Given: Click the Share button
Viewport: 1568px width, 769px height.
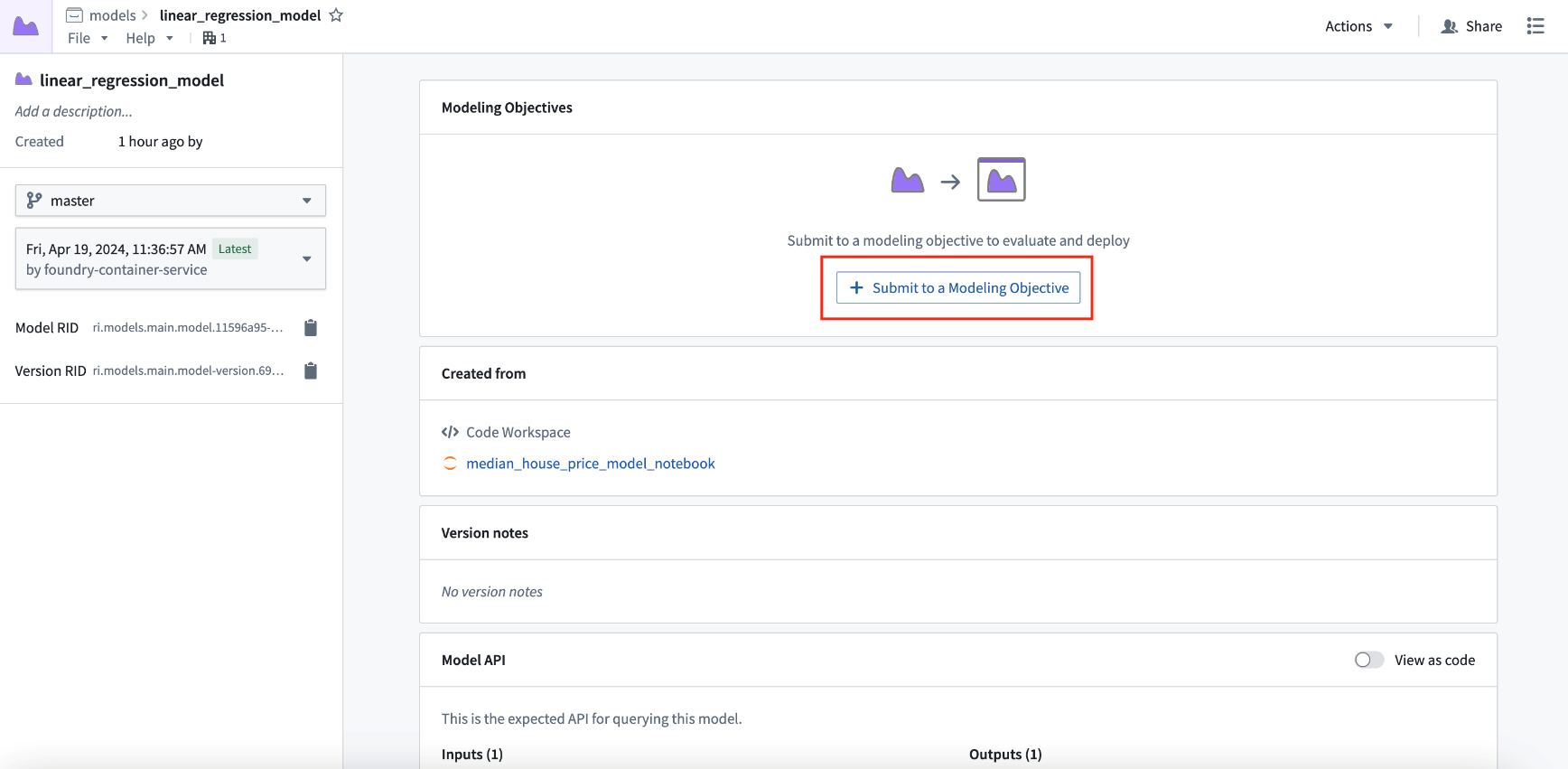Looking at the screenshot, I should click(x=1471, y=26).
